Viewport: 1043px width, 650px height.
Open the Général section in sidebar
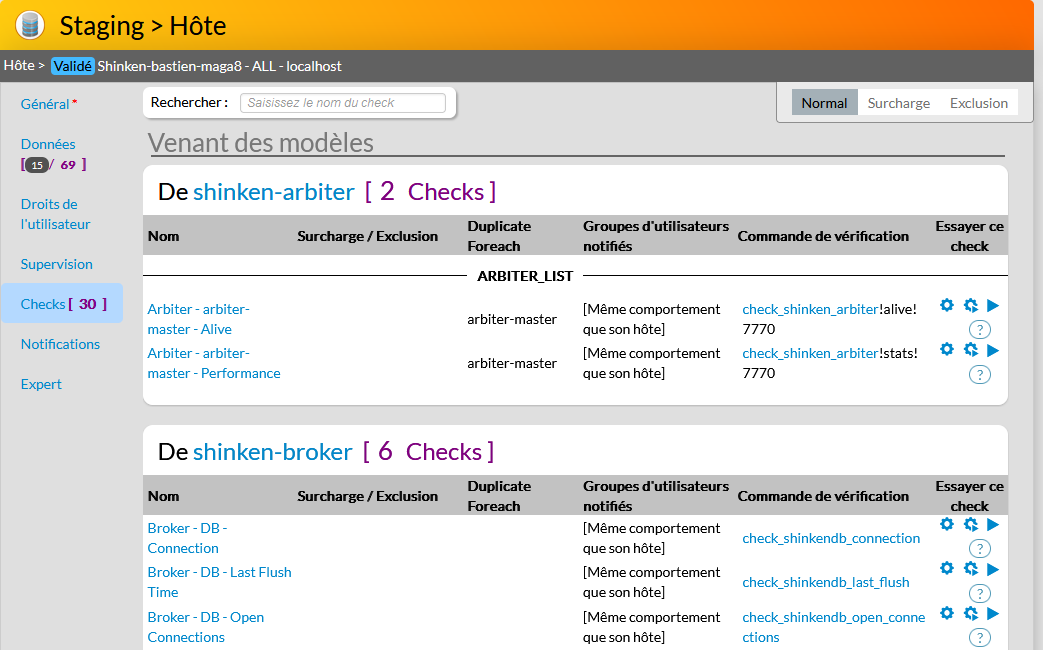pos(45,104)
